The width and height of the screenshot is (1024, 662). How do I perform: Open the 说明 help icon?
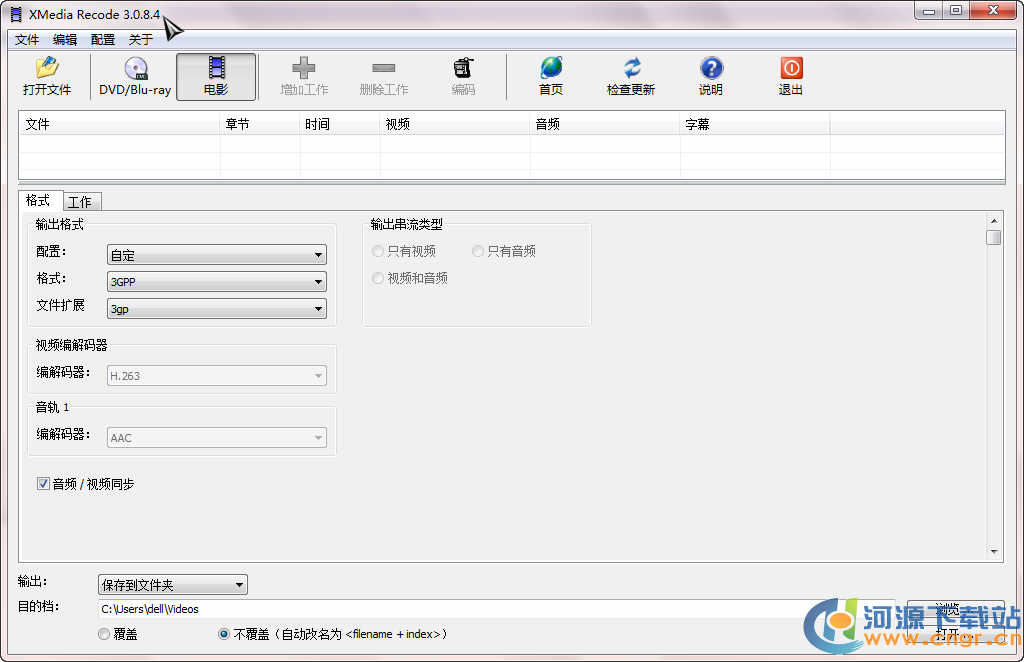point(711,68)
